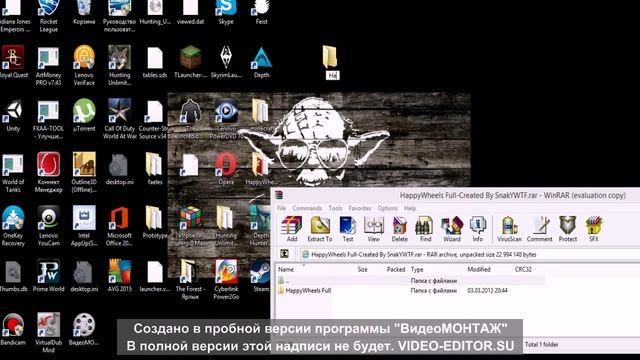Open the Favorites menu in WinRAR
The width and height of the screenshot is (640, 360).
point(360,208)
